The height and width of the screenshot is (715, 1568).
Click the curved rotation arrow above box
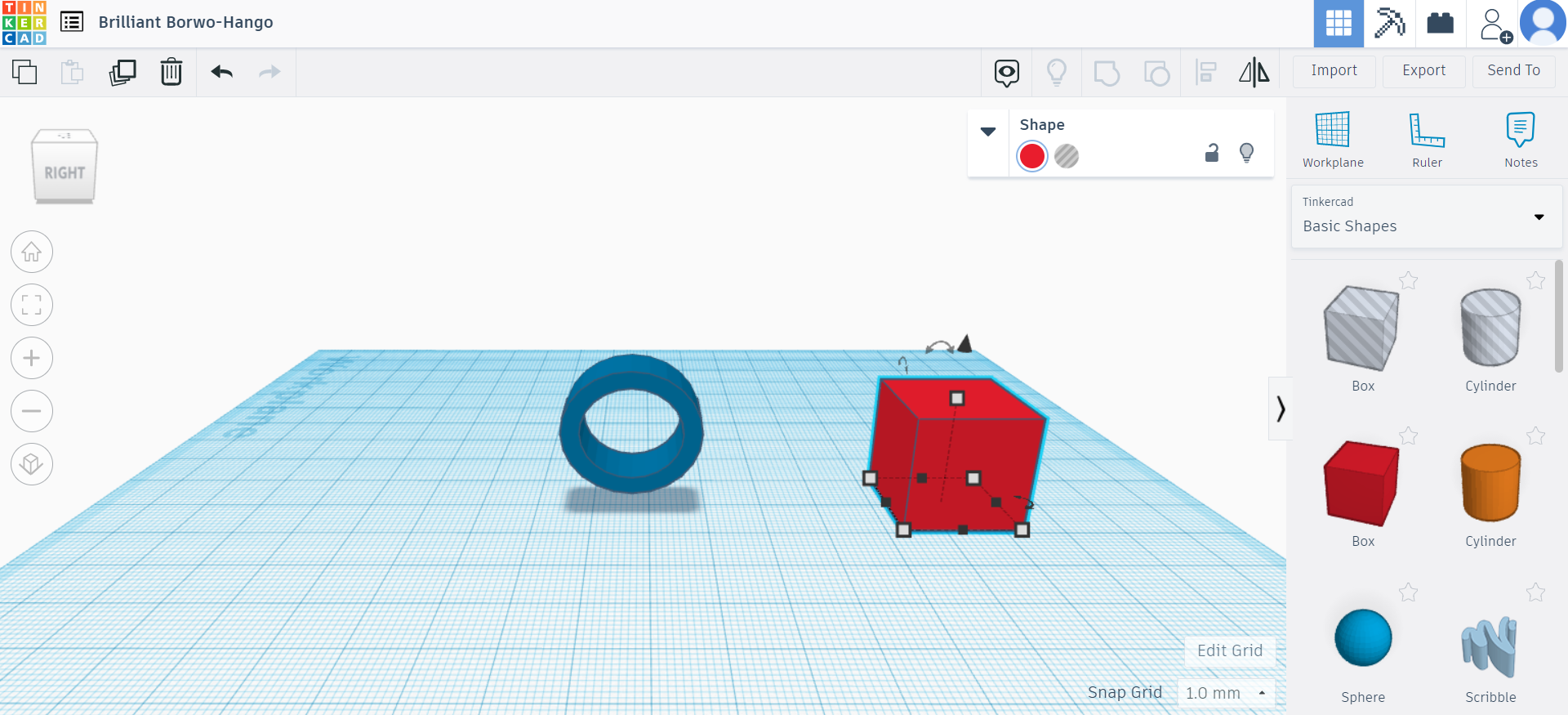click(939, 346)
